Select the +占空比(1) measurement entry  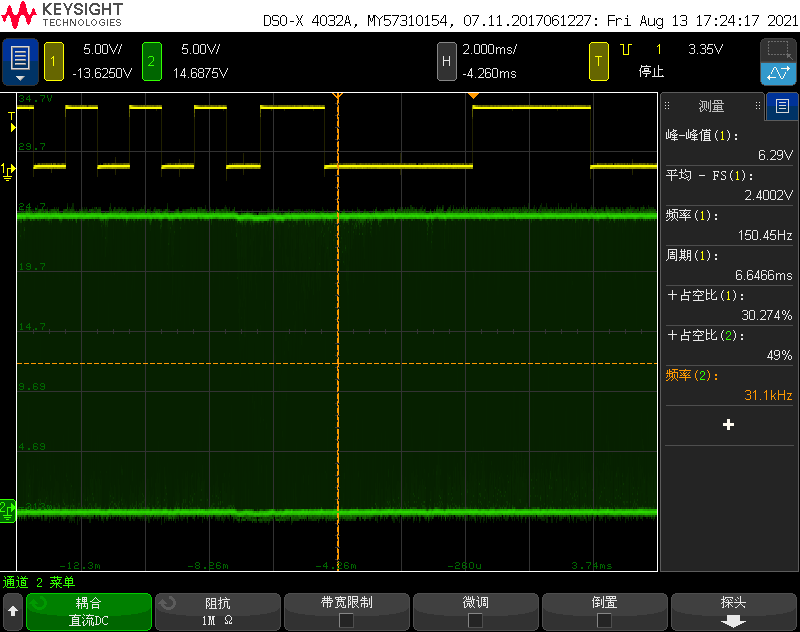click(x=729, y=305)
